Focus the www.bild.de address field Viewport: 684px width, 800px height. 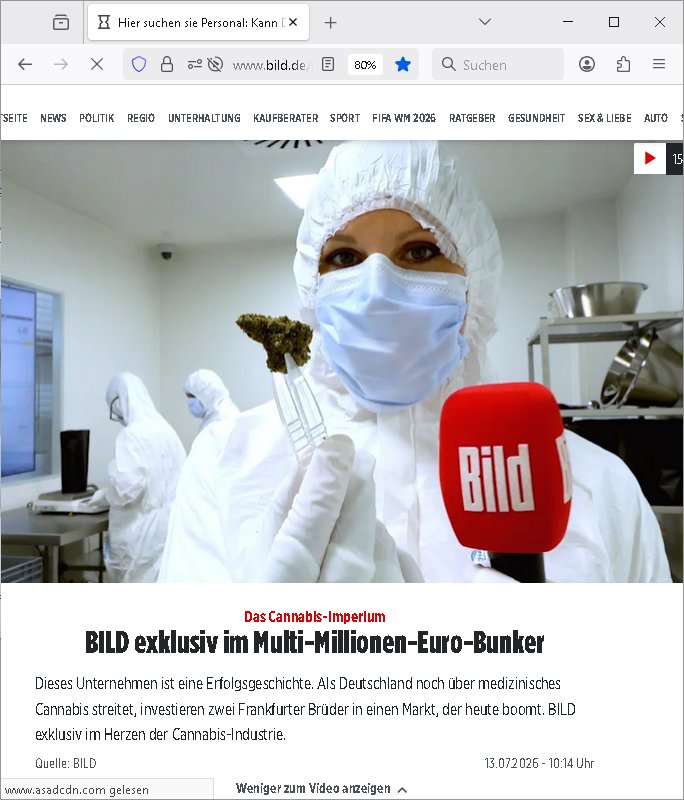tap(270, 65)
